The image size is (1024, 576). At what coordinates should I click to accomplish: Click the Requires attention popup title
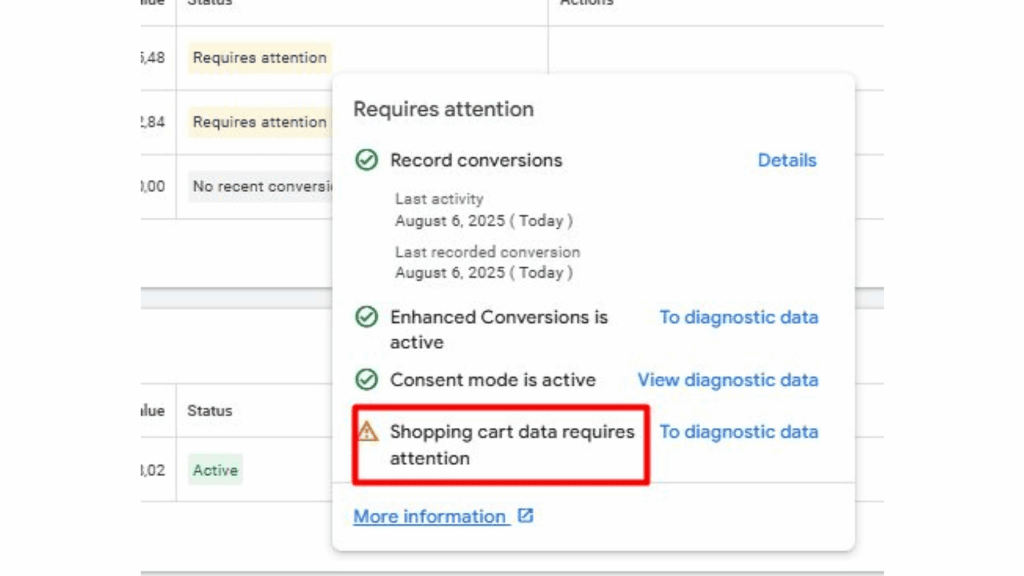click(443, 109)
